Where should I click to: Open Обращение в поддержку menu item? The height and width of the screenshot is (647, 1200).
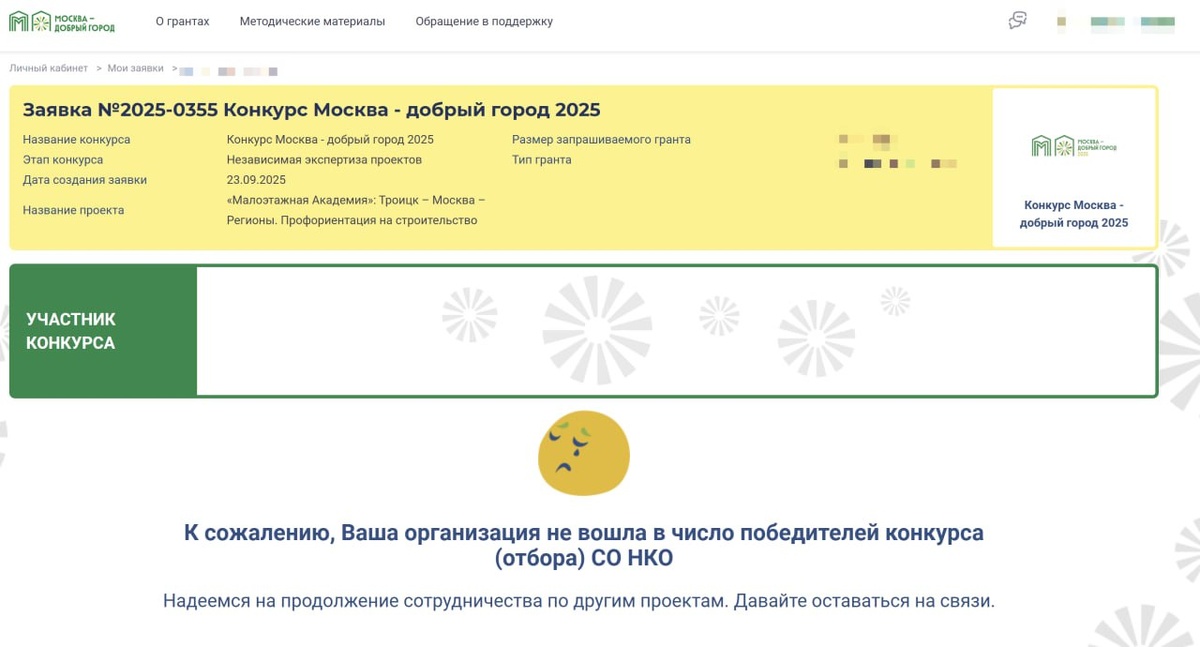point(484,21)
